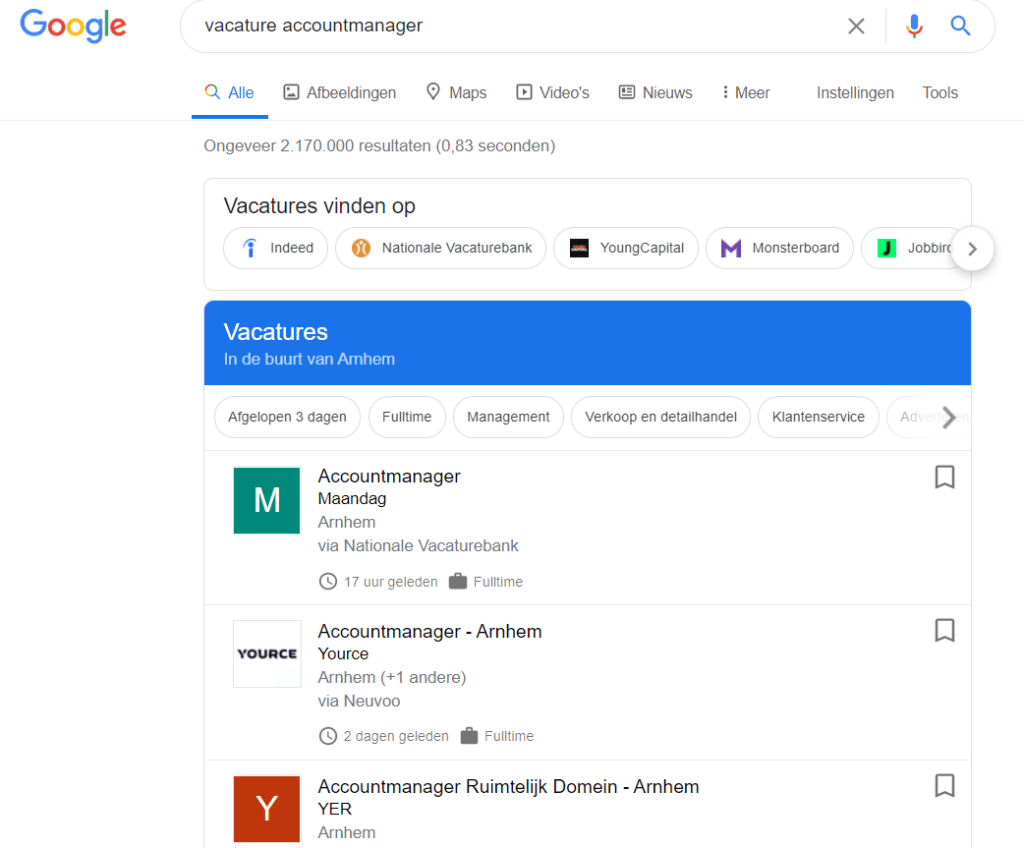Viewport: 1024px width, 848px height.
Task: Bookmark the Maandag Accountmanager job
Action: pos(944,477)
